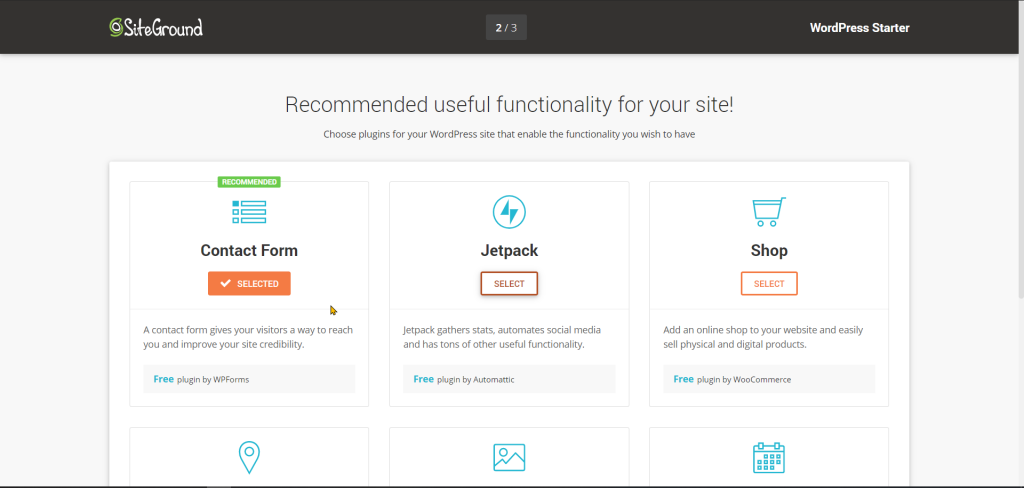Click the 'Choose plugins for your WordPress site' subtitle
The image size is (1024, 488).
coord(509,135)
